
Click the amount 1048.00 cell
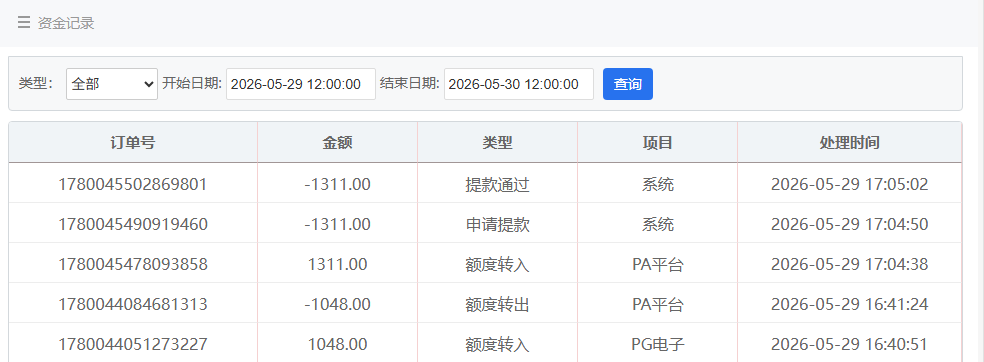click(x=338, y=344)
